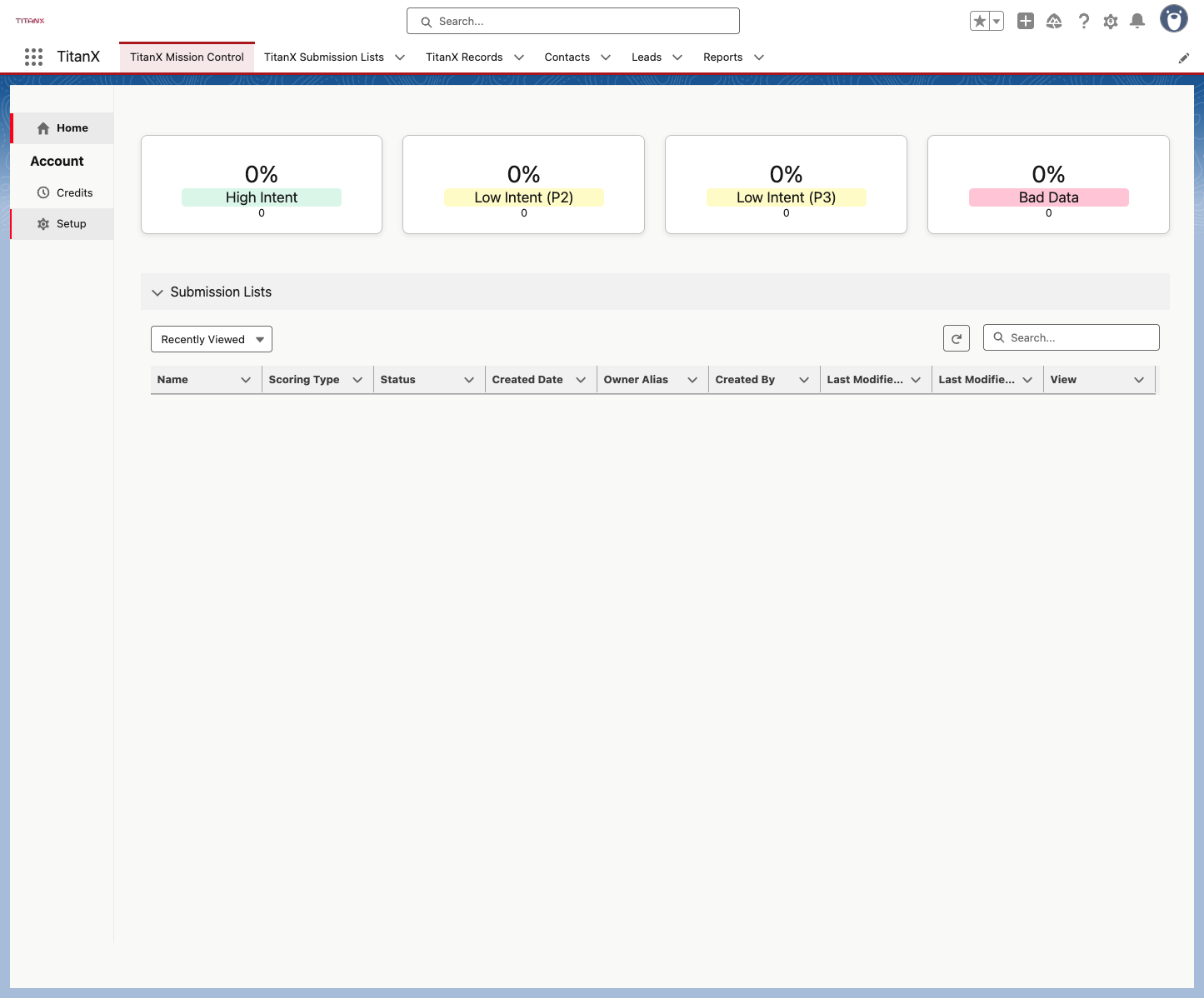
Task: Open the Reports tab
Action: point(723,57)
